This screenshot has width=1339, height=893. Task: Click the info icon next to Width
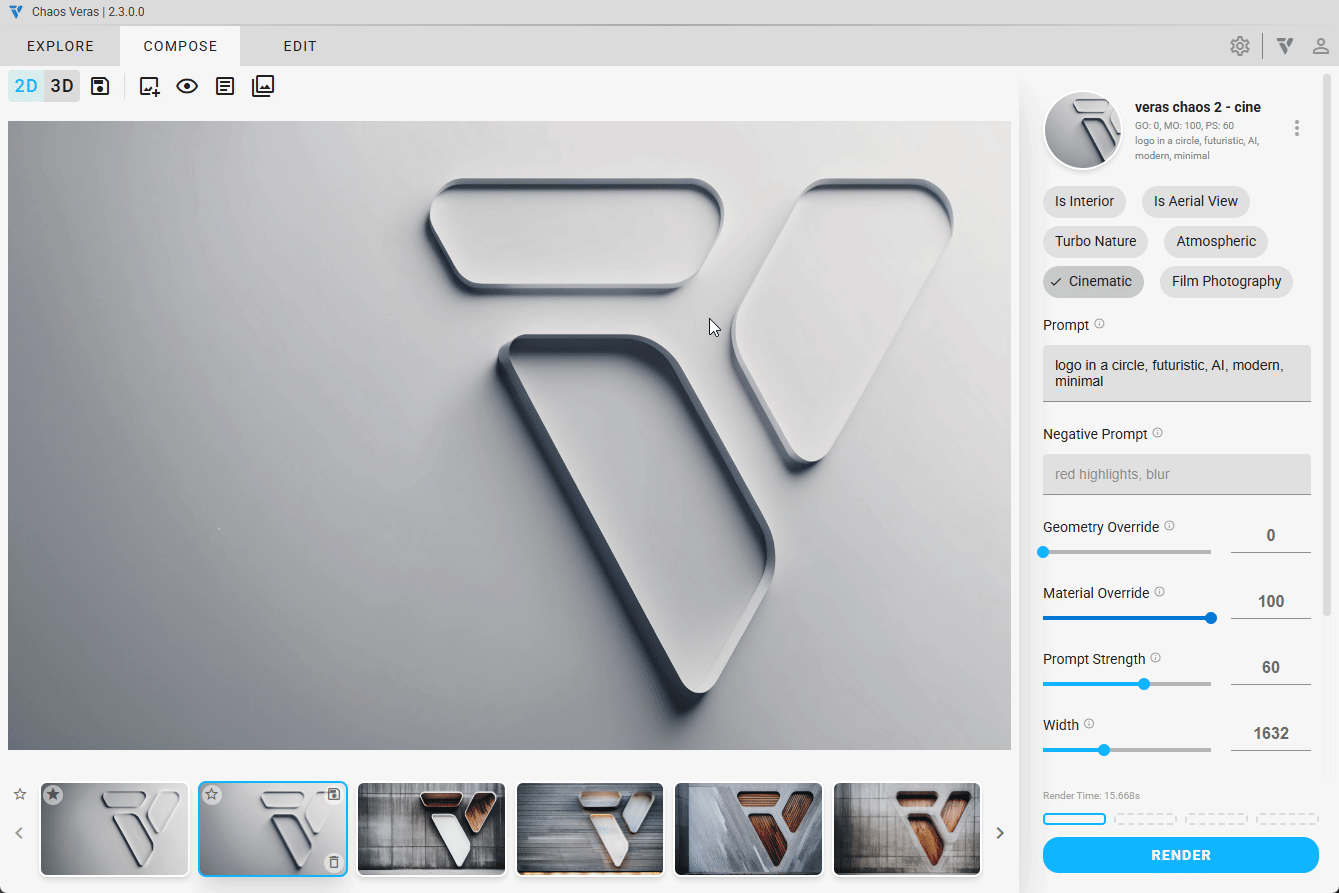click(1090, 724)
